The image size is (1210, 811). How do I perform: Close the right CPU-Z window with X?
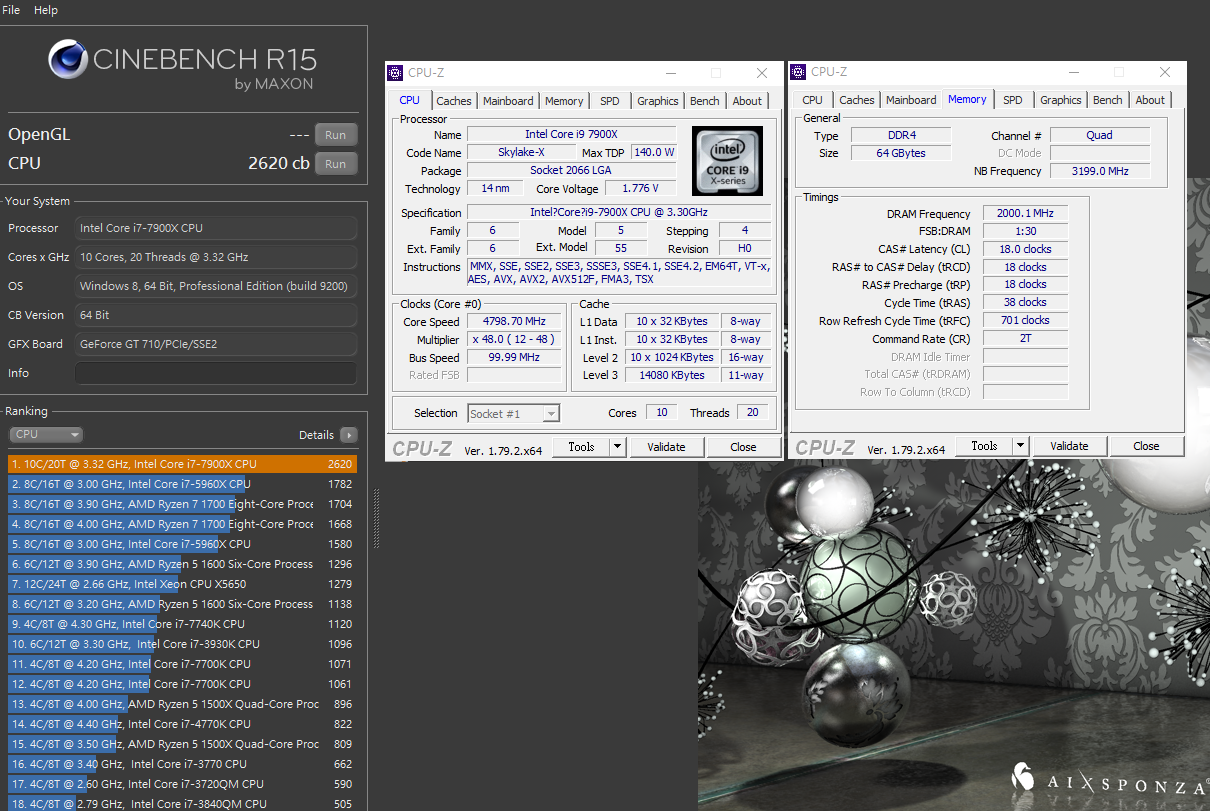[1165, 72]
